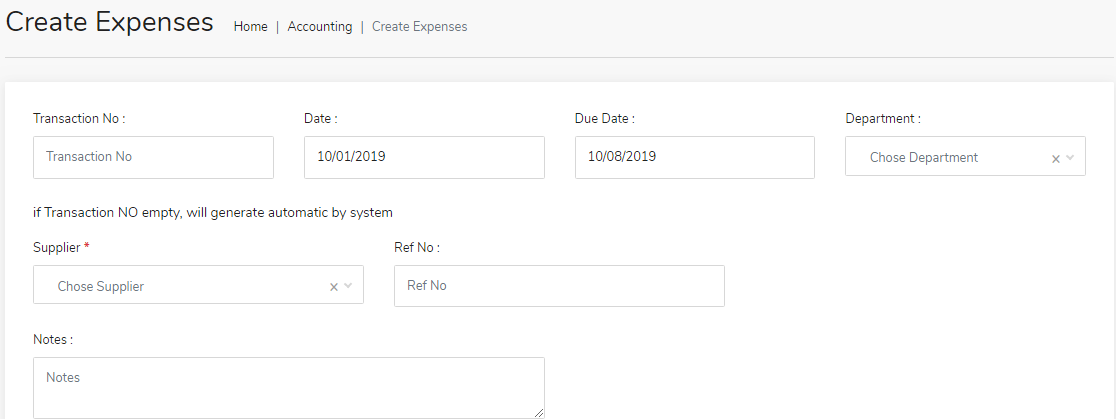This screenshot has width=1116, height=419.
Task: Click the Create Expenses breadcrumb item
Action: (x=419, y=27)
